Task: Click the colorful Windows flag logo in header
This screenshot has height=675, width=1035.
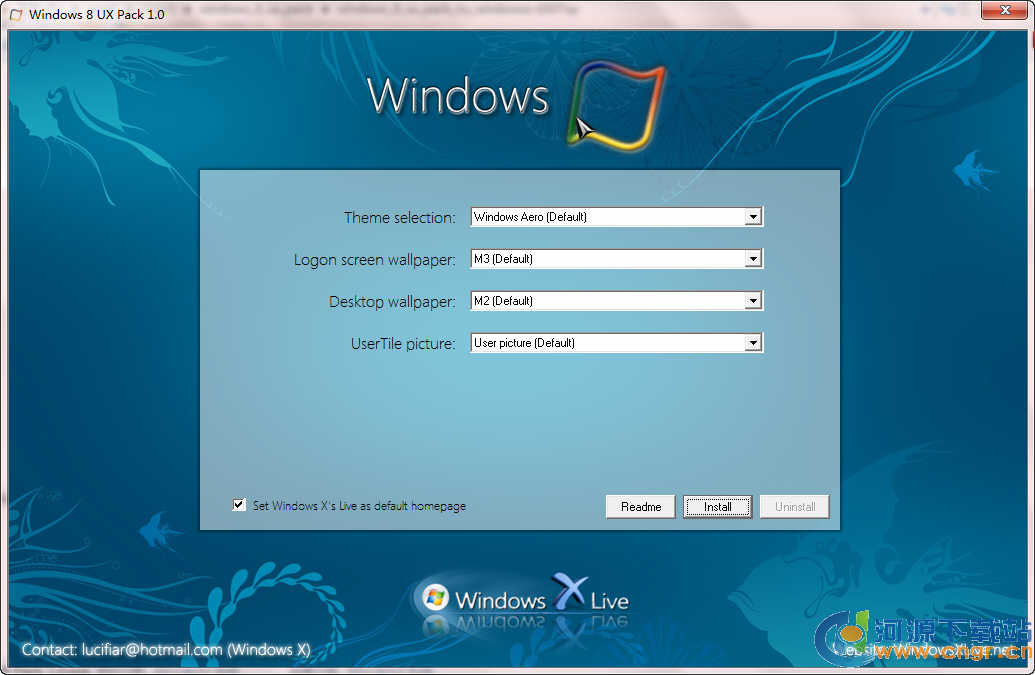Action: pyautogui.click(x=616, y=108)
